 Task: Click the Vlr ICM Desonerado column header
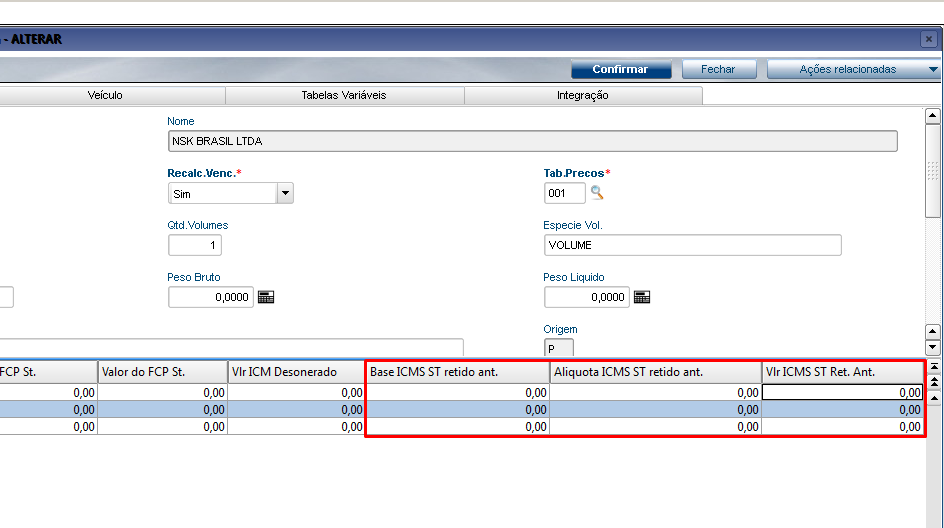coord(296,372)
